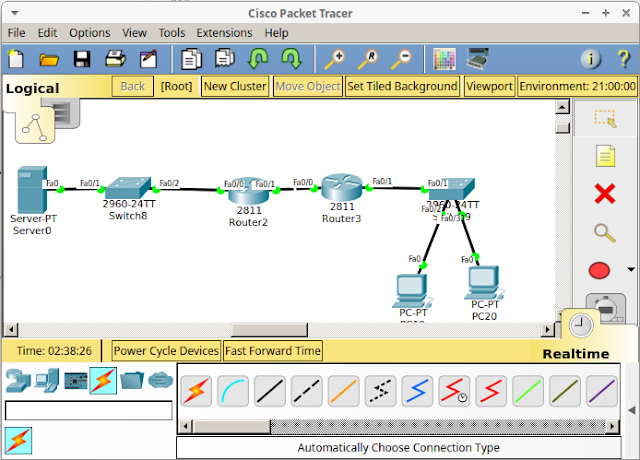Select the End Devices category icon
The image size is (640, 460).
(47, 380)
